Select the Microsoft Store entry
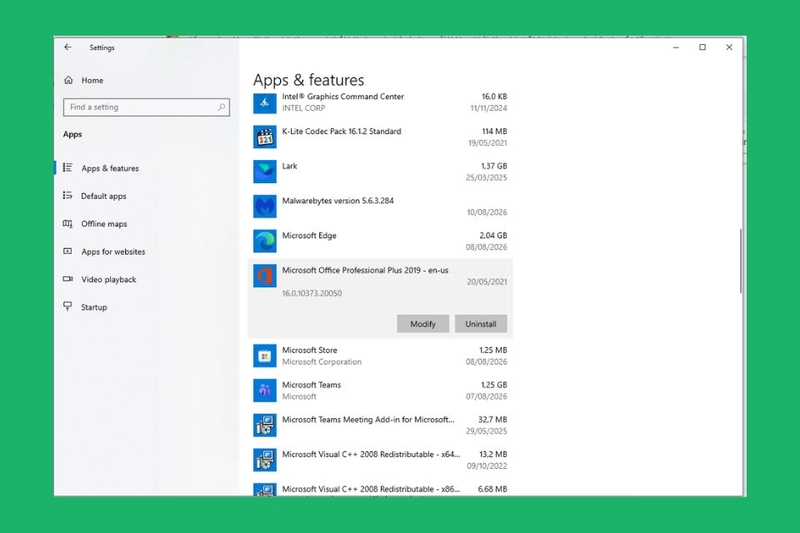This screenshot has width=800, height=533. (x=380, y=356)
